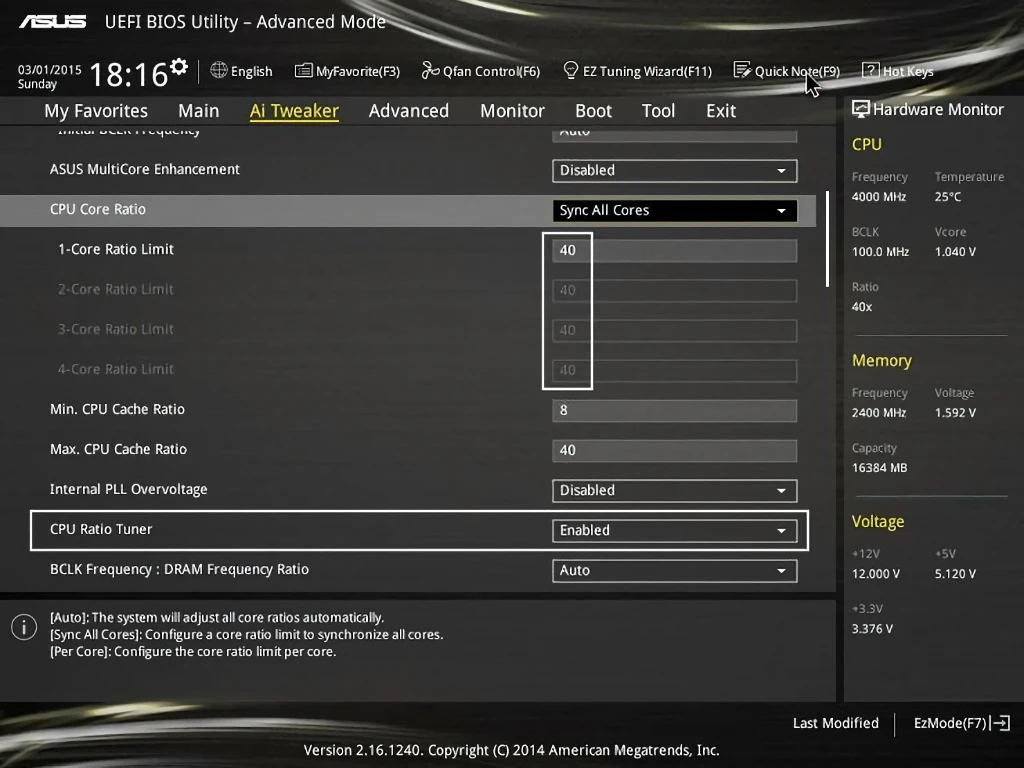Open Internal PLL Overvoltage dropdown
Viewport: 1024px width, 768px height.
point(675,490)
